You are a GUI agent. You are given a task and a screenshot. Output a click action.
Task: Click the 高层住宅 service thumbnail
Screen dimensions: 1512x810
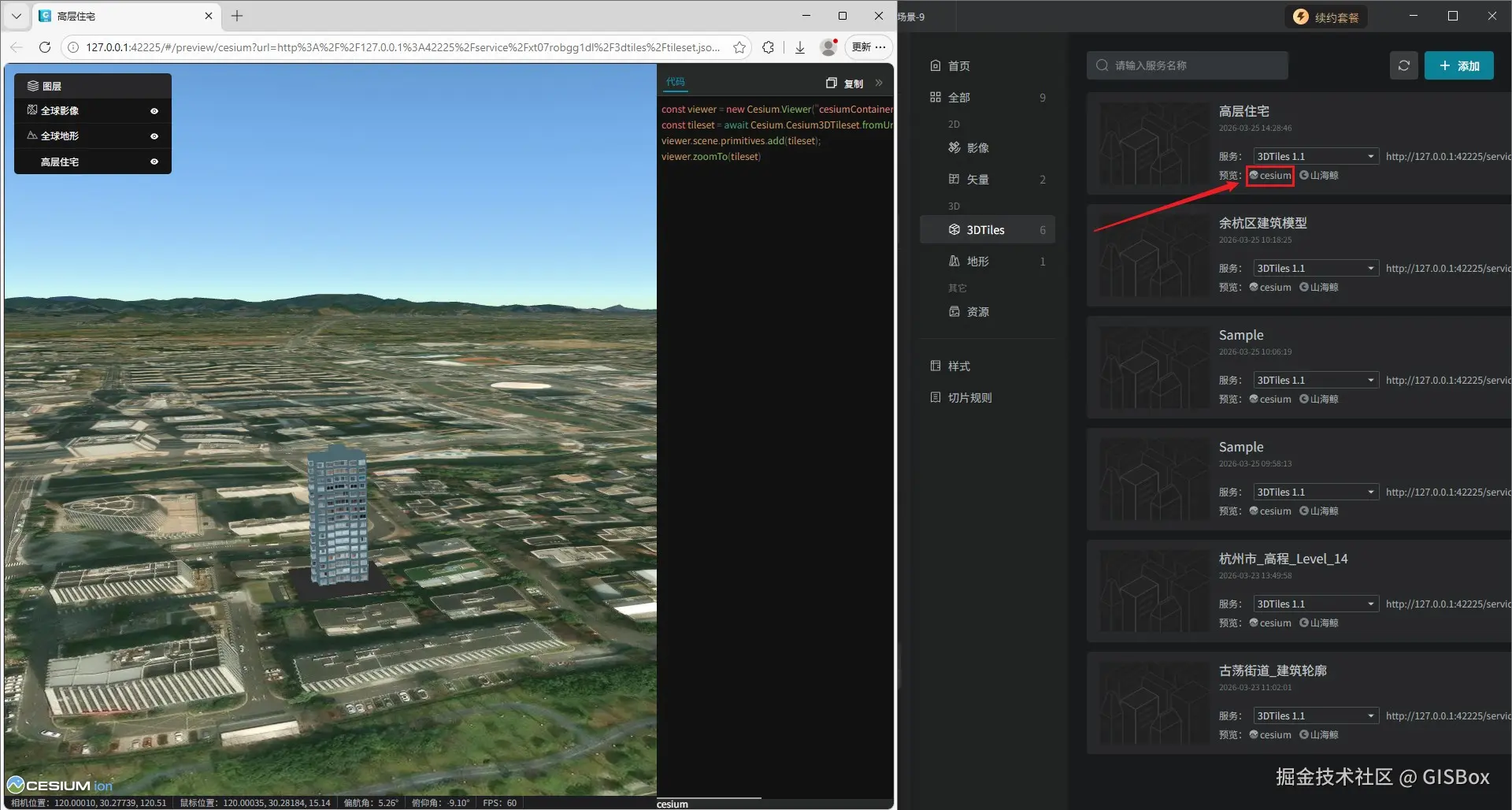[x=1154, y=143]
